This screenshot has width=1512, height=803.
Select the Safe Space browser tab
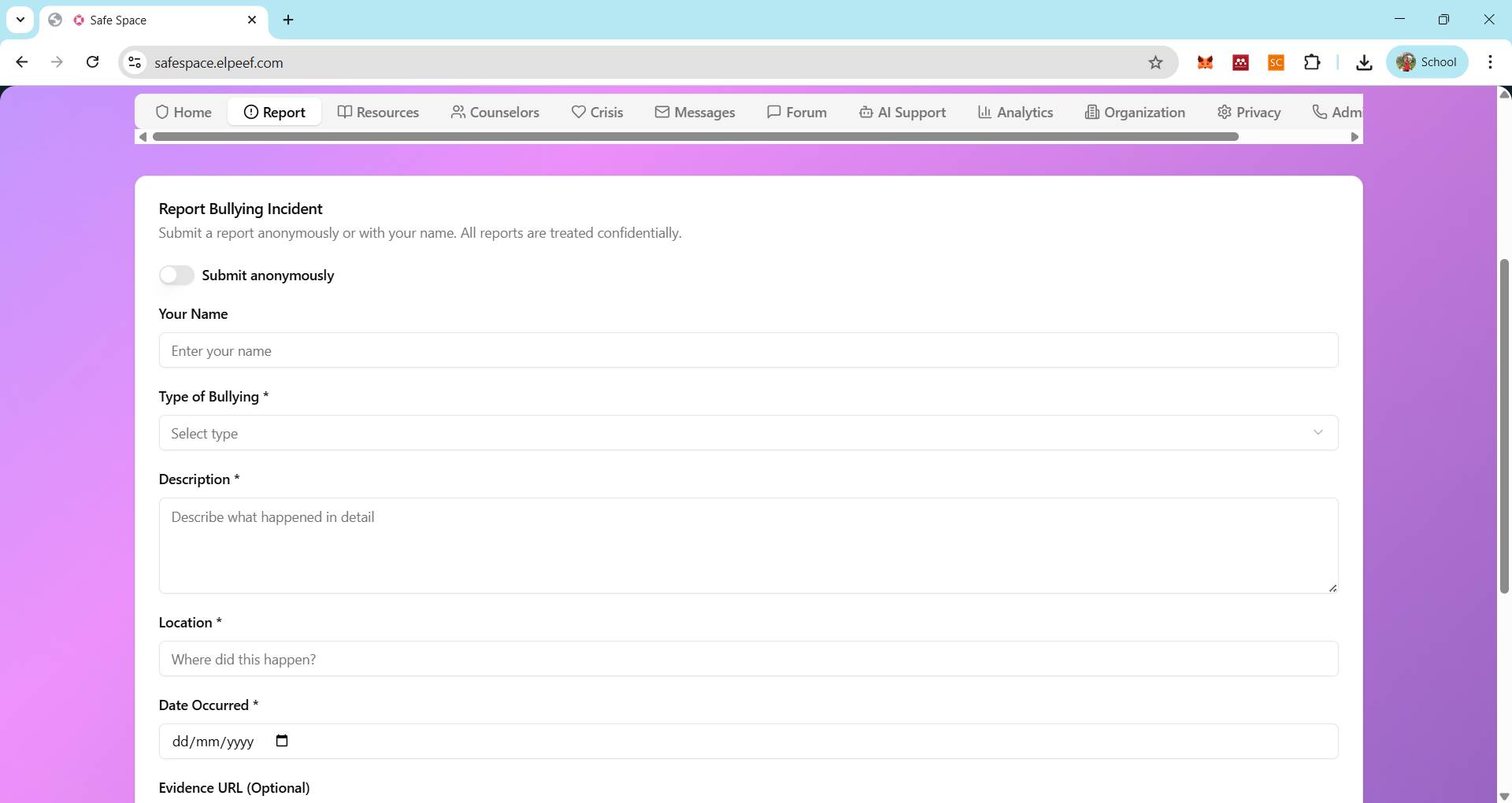point(154,20)
